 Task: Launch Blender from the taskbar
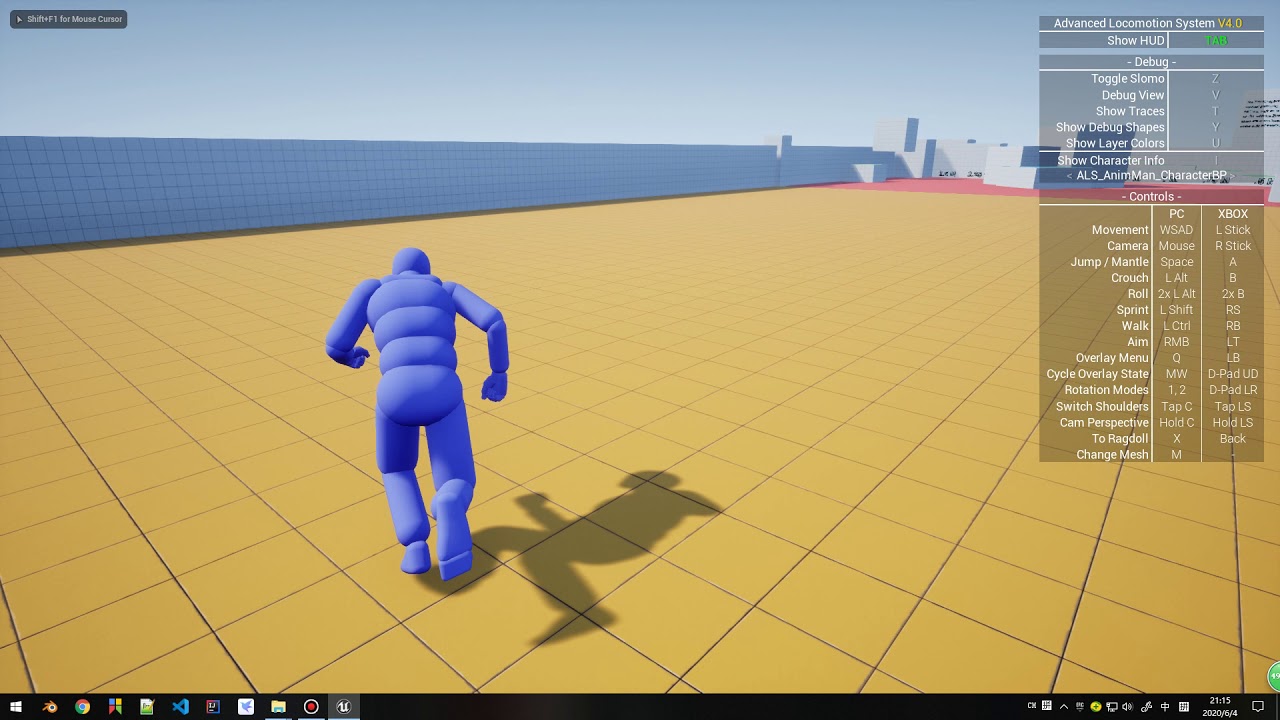point(50,707)
